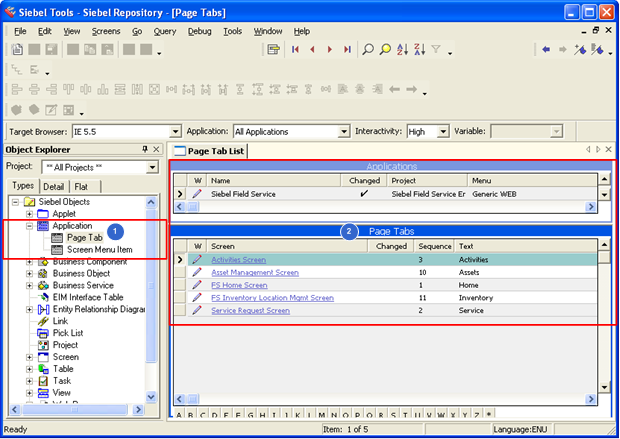Screen dimensions: 620x439
Task: Click the blue Back navigation arrow
Action: click(x=546, y=49)
